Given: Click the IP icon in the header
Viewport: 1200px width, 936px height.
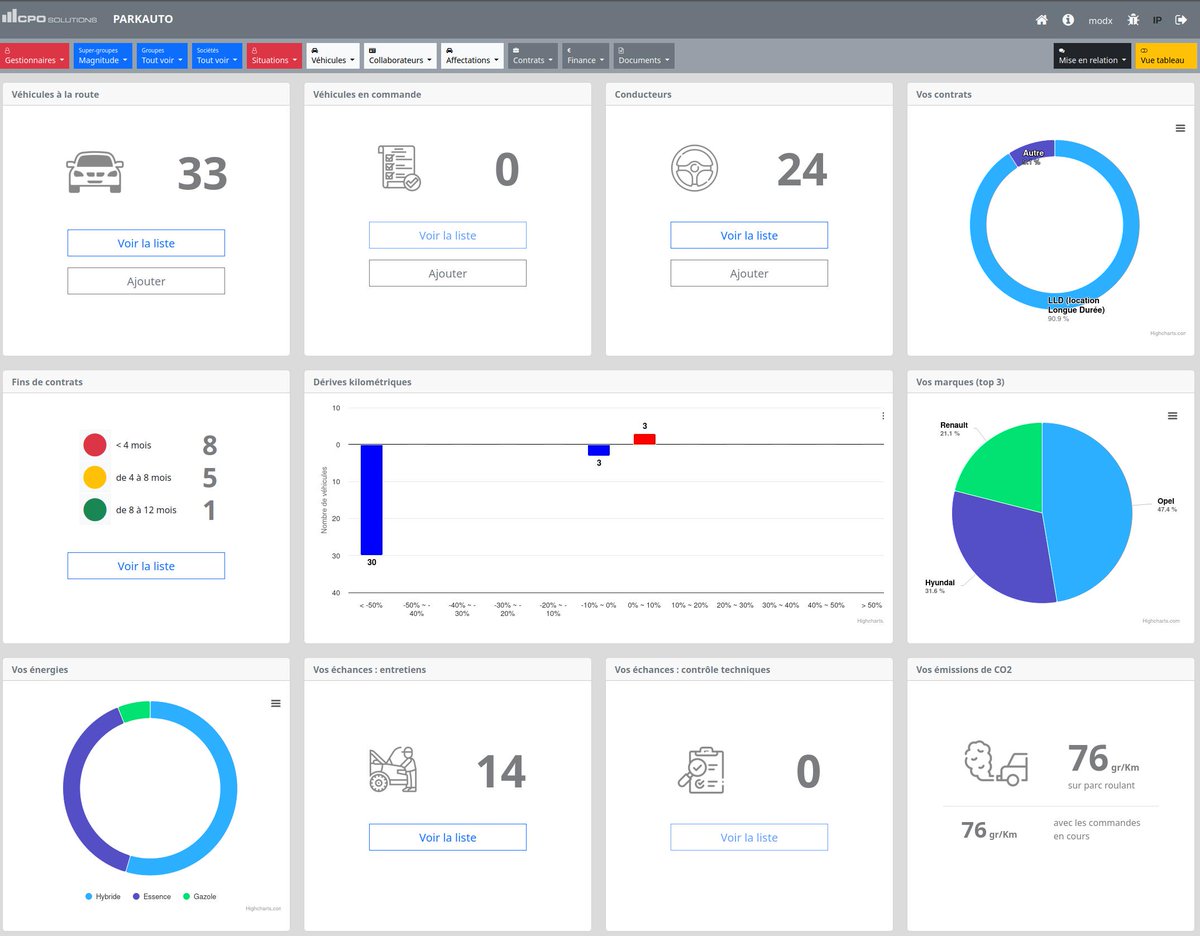Looking at the screenshot, I should click(x=1158, y=19).
